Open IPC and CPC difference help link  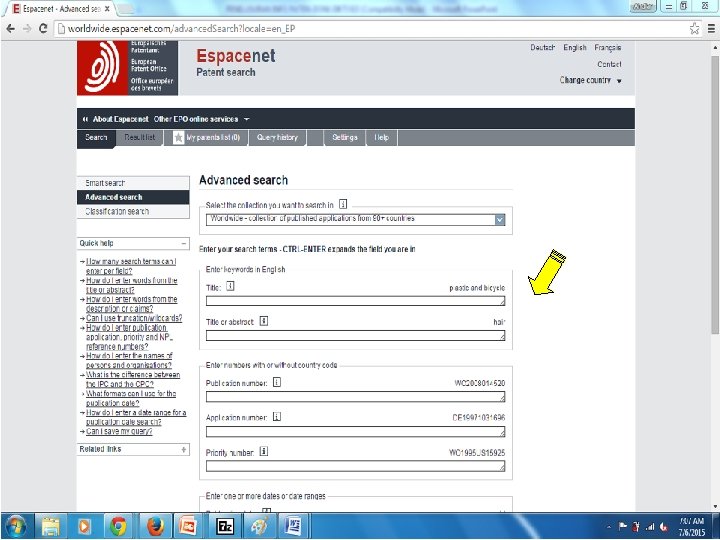[133, 379]
